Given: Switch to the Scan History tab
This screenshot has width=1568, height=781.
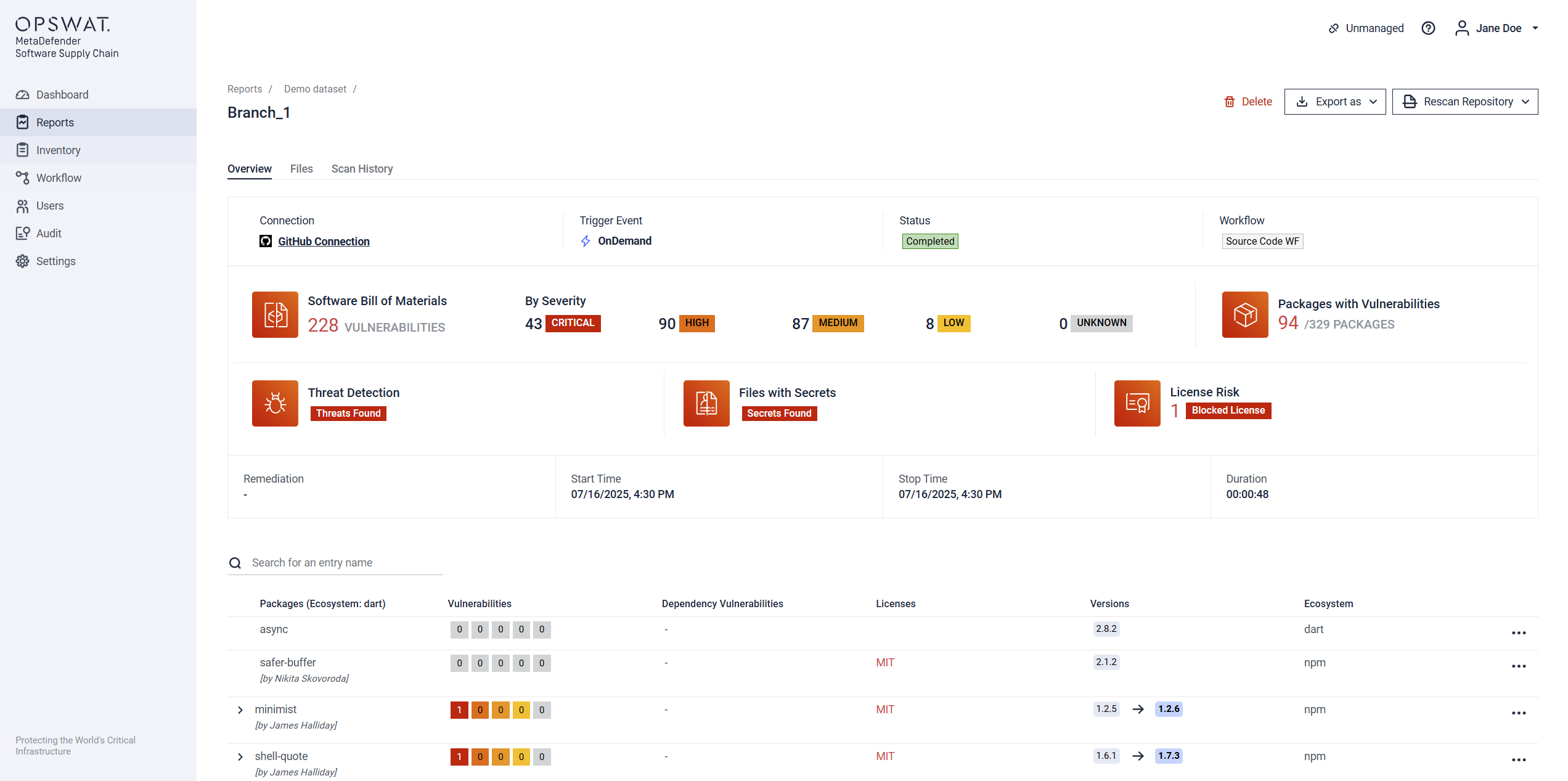Looking at the screenshot, I should 362,169.
